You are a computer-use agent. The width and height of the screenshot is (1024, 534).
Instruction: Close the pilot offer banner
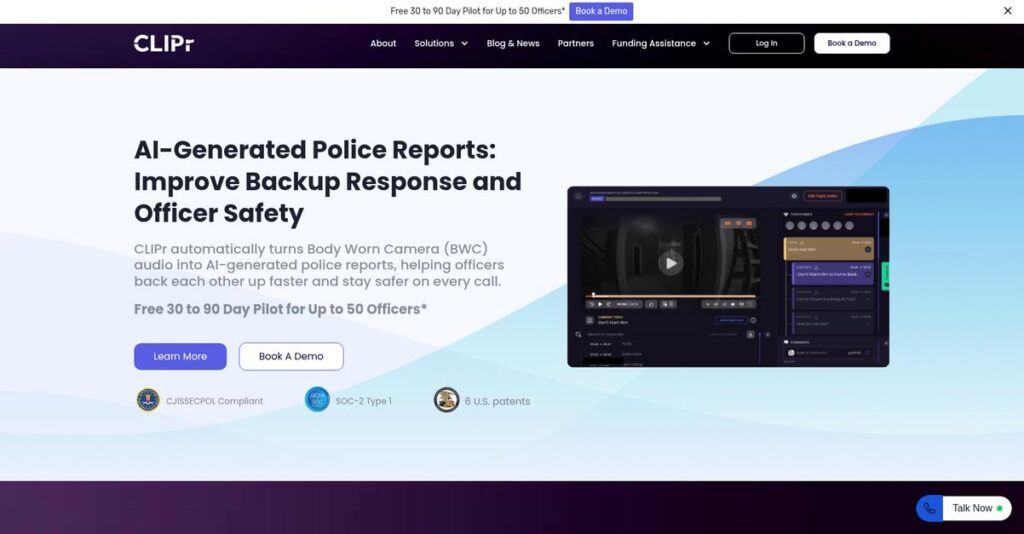1008,11
